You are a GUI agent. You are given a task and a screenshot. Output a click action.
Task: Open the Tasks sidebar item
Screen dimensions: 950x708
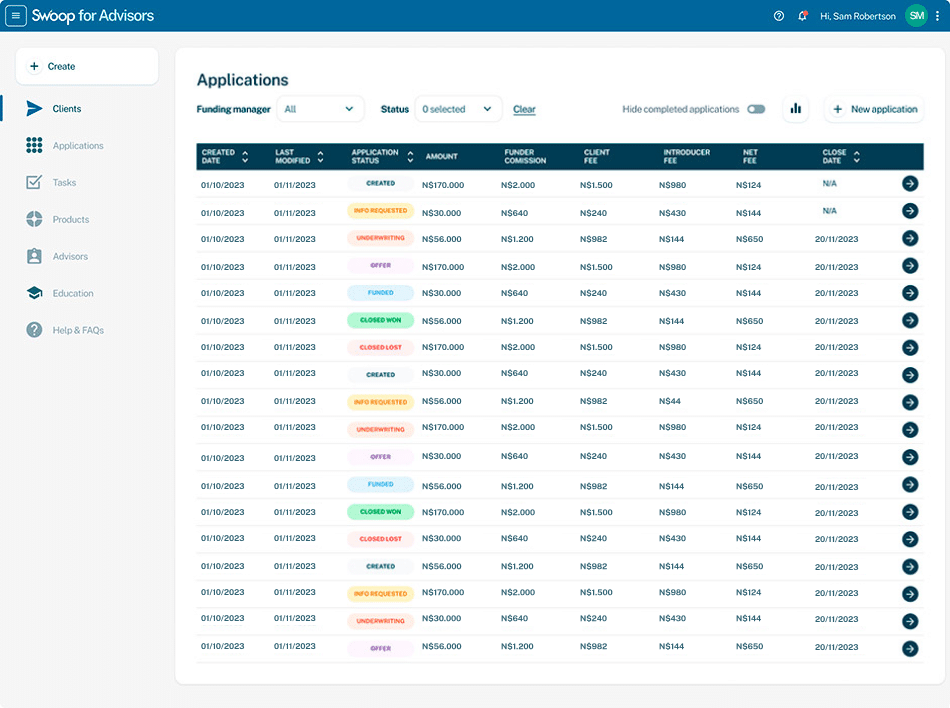click(64, 183)
